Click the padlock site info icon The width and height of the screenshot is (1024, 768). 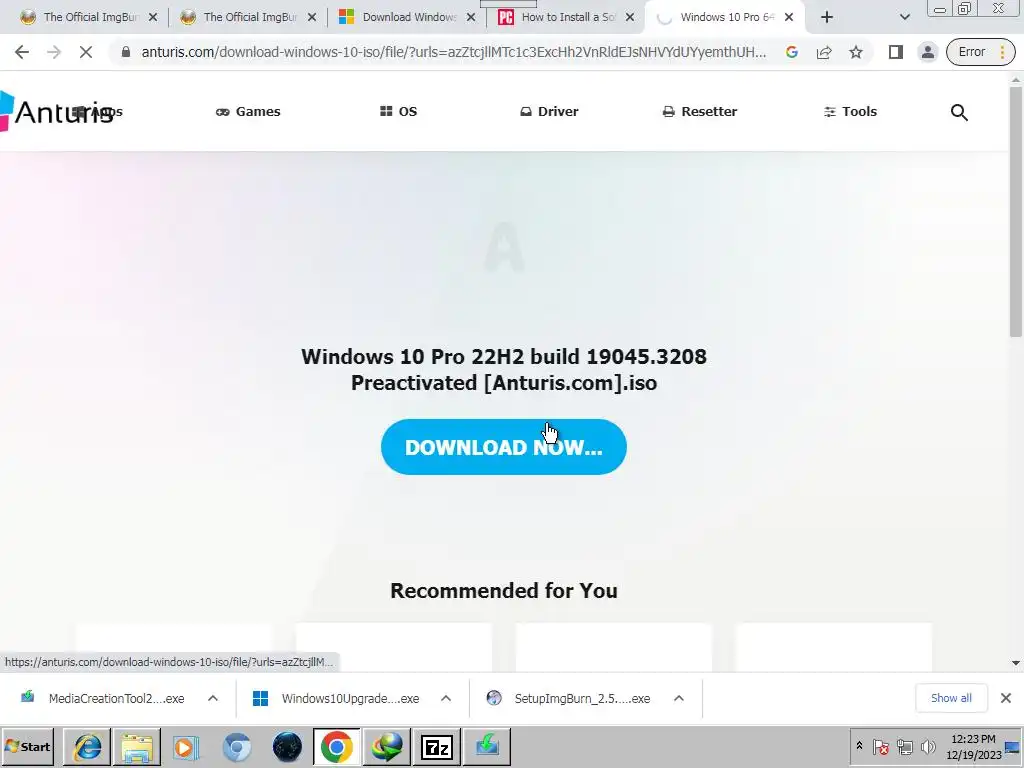[126, 52]
